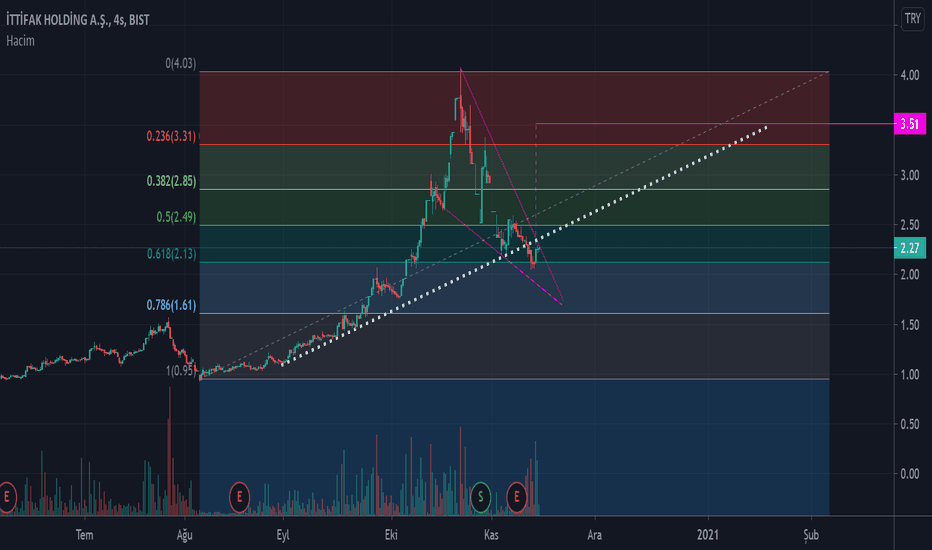The width and height of the screenshot is (932, 550).
Task: Click the Şub month label on time axis
Action: tap(811, 535)
